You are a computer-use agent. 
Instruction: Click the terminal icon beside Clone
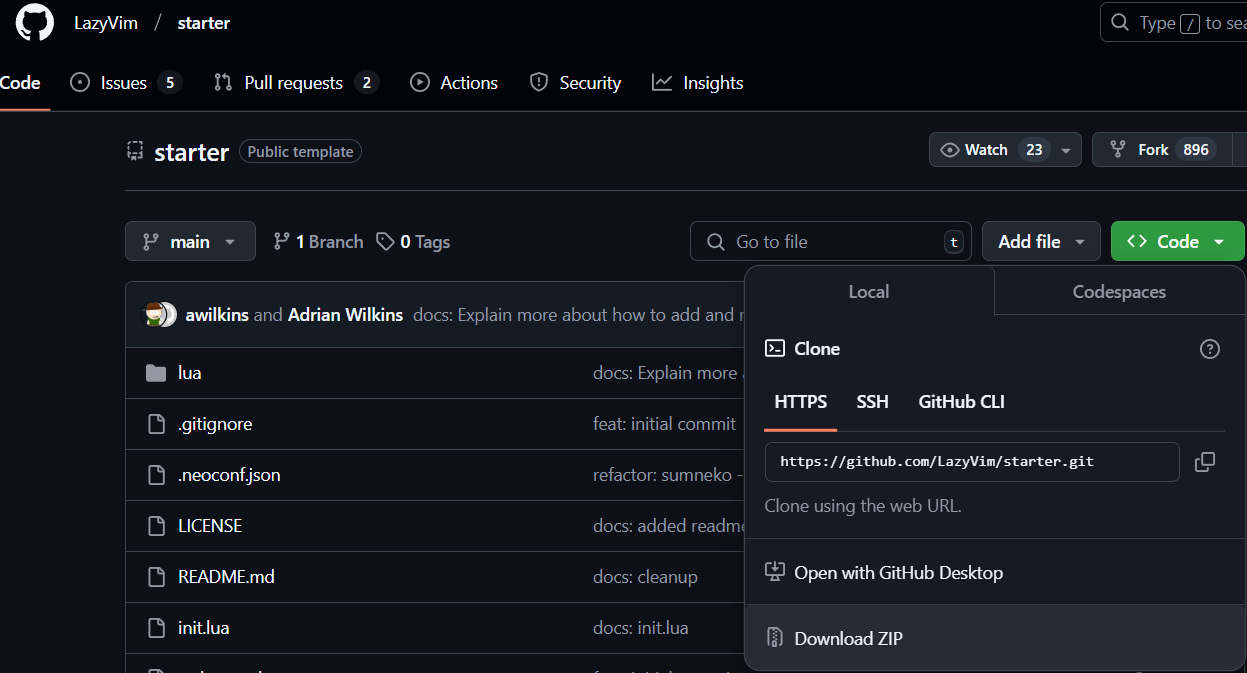(x=774, y=349)
